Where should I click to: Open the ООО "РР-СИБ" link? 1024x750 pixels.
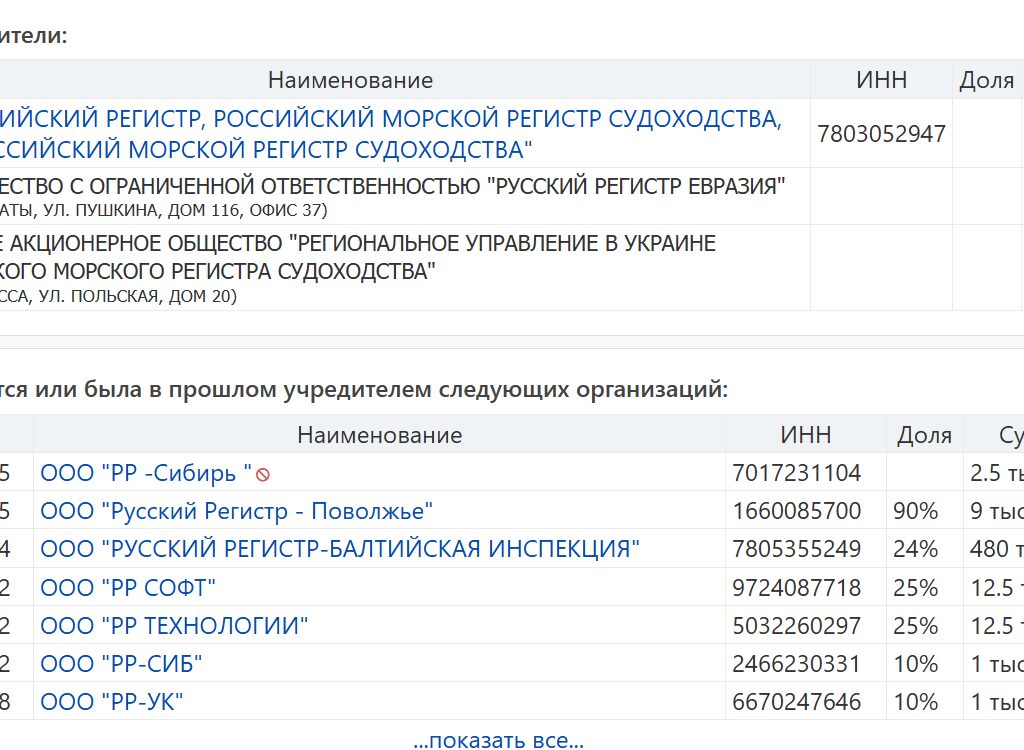click(121, 664)
